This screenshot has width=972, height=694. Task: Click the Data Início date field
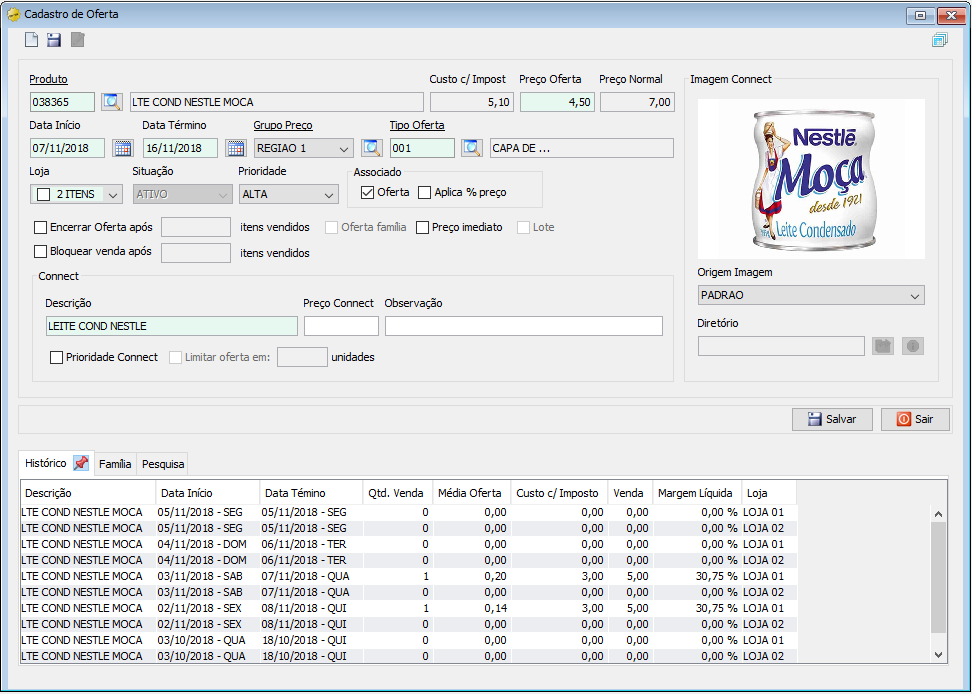68,148
